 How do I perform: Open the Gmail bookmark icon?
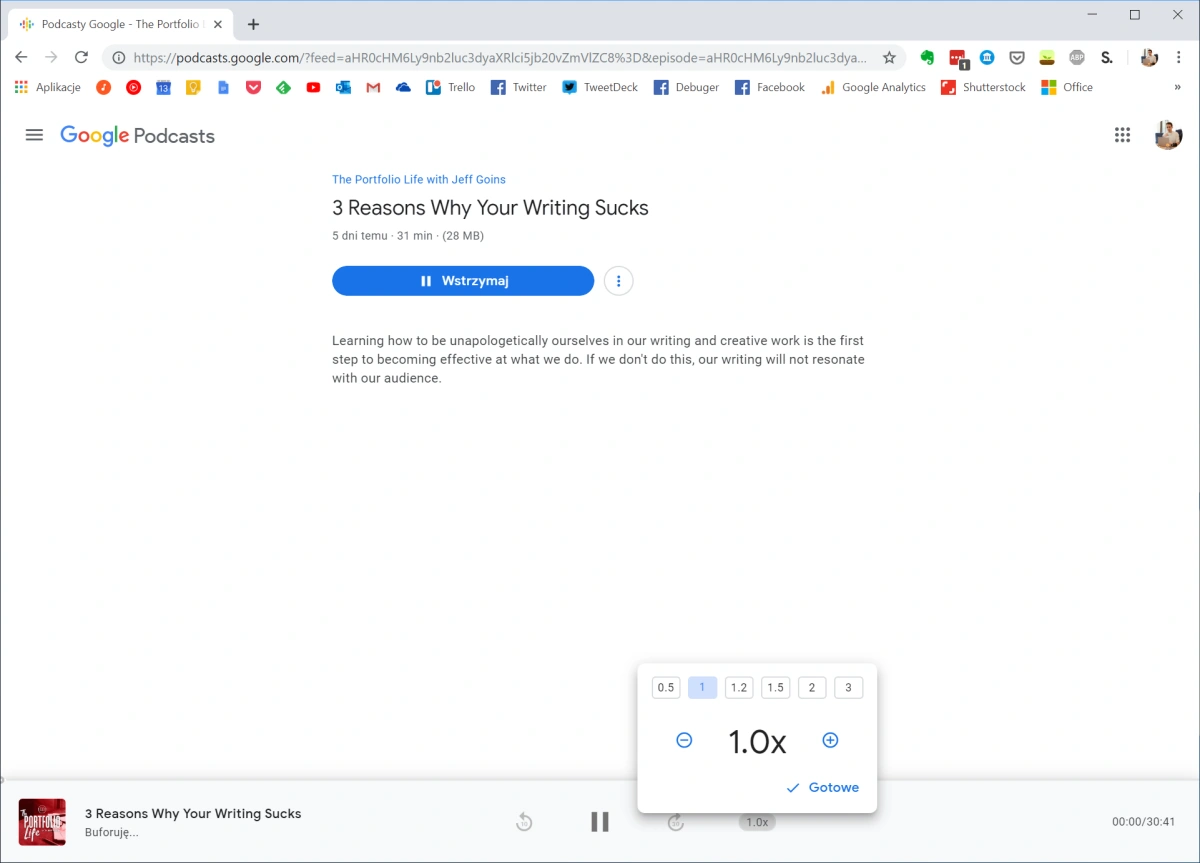coord(373,87)
